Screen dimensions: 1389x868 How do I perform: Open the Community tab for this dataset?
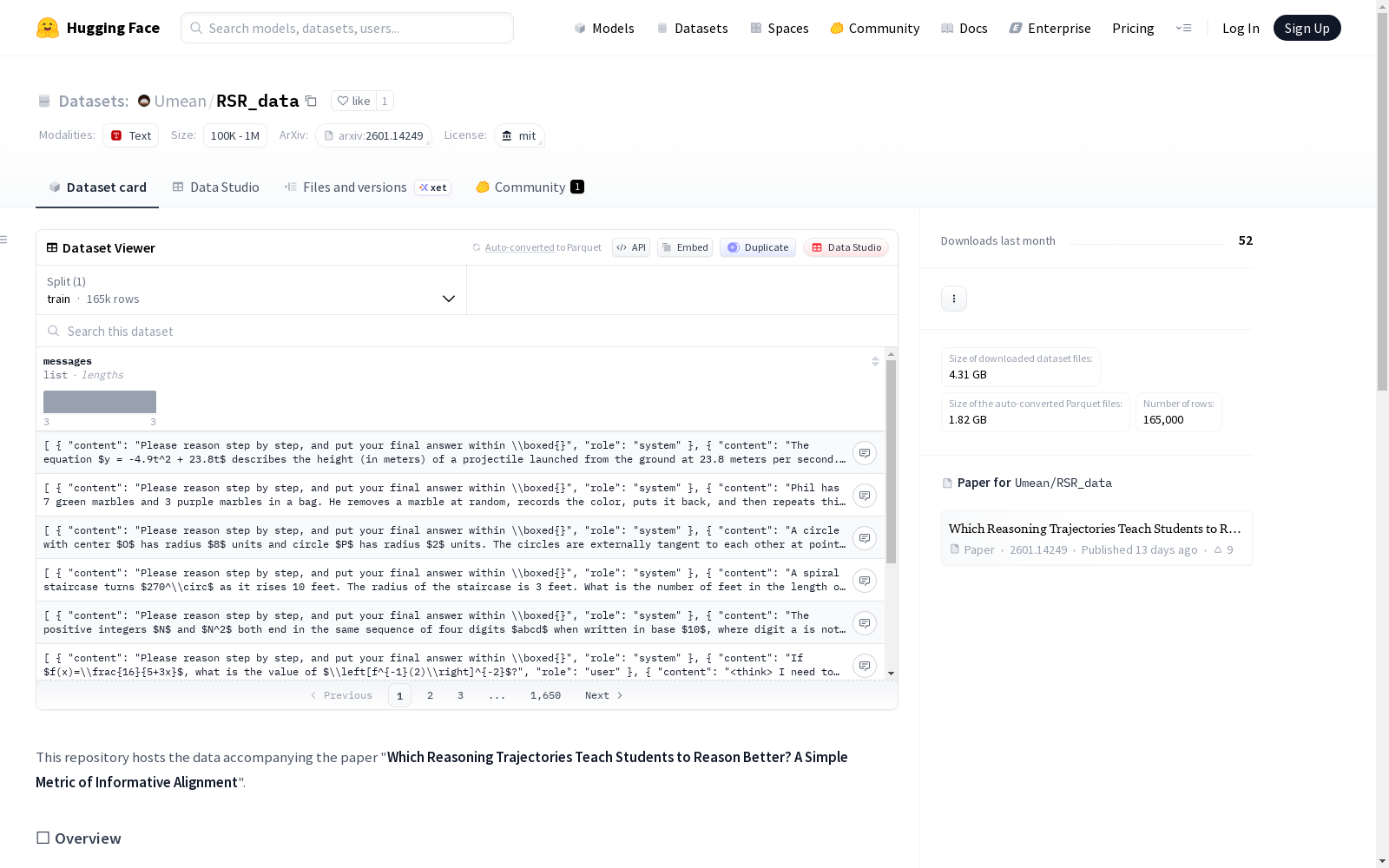(x=530, y=187)
